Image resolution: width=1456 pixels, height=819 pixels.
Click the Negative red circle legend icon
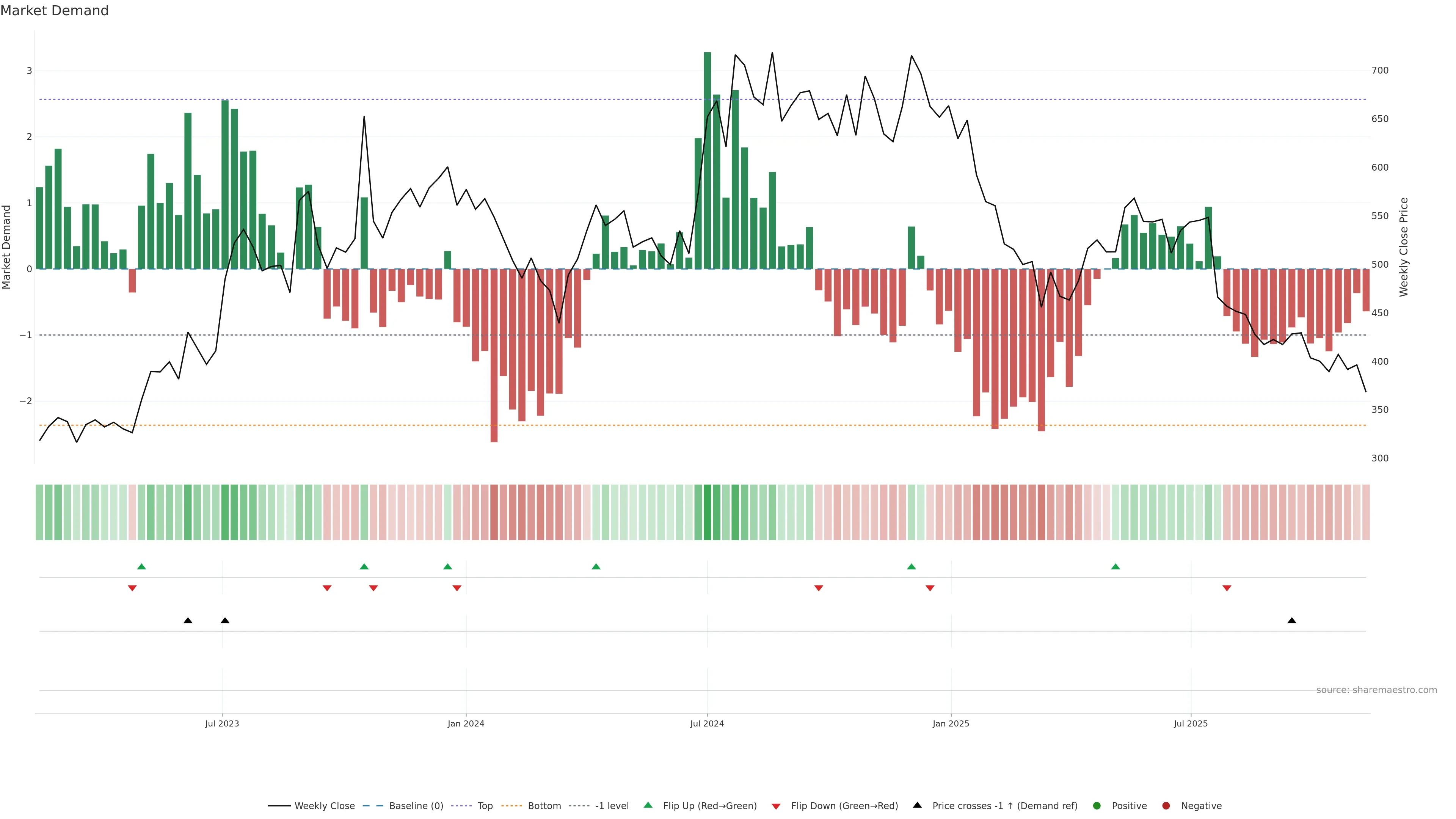(1166, 806)
